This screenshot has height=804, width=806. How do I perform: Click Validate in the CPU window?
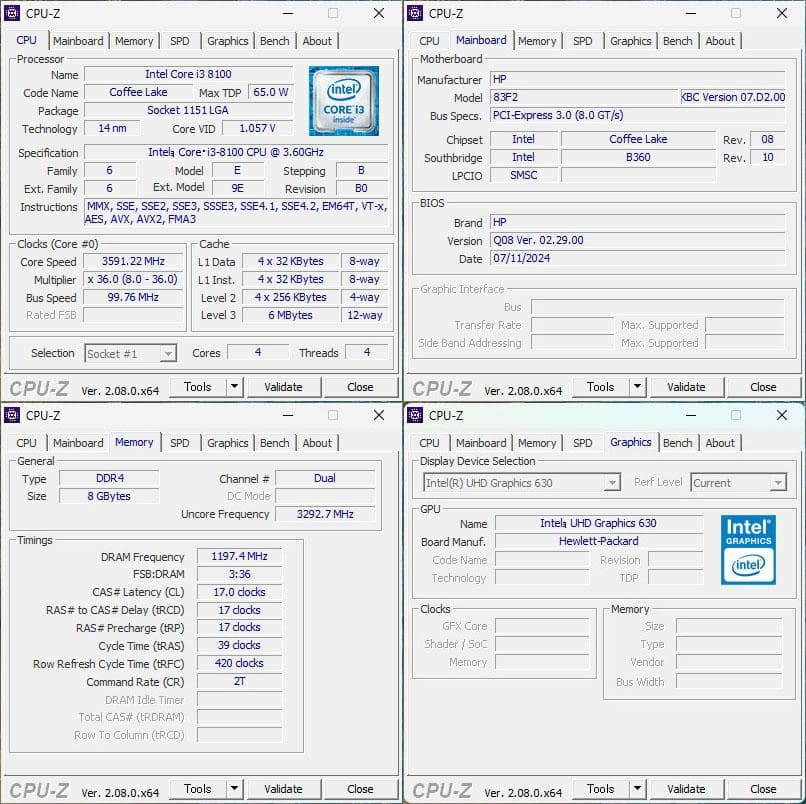pyautogui.click(x=284, y=387)
